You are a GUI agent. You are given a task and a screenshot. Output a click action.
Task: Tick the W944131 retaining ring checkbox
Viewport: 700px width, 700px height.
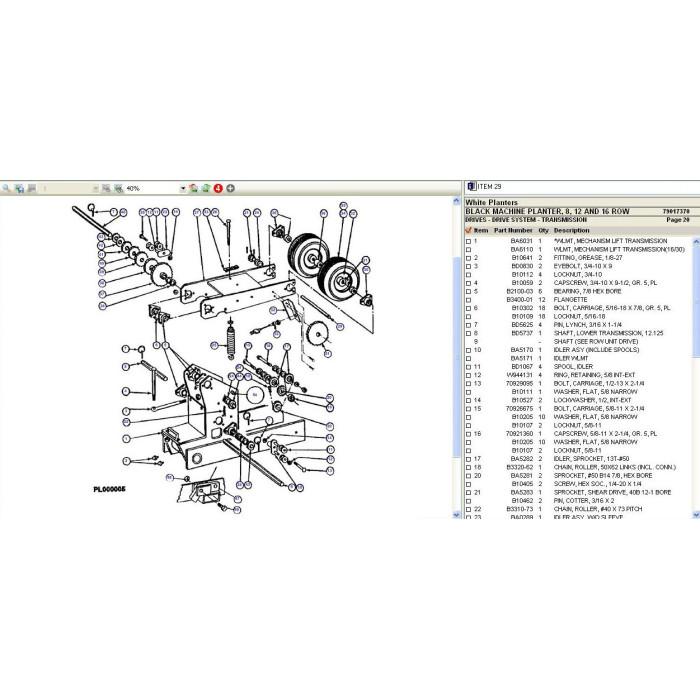tap(468, 375)
